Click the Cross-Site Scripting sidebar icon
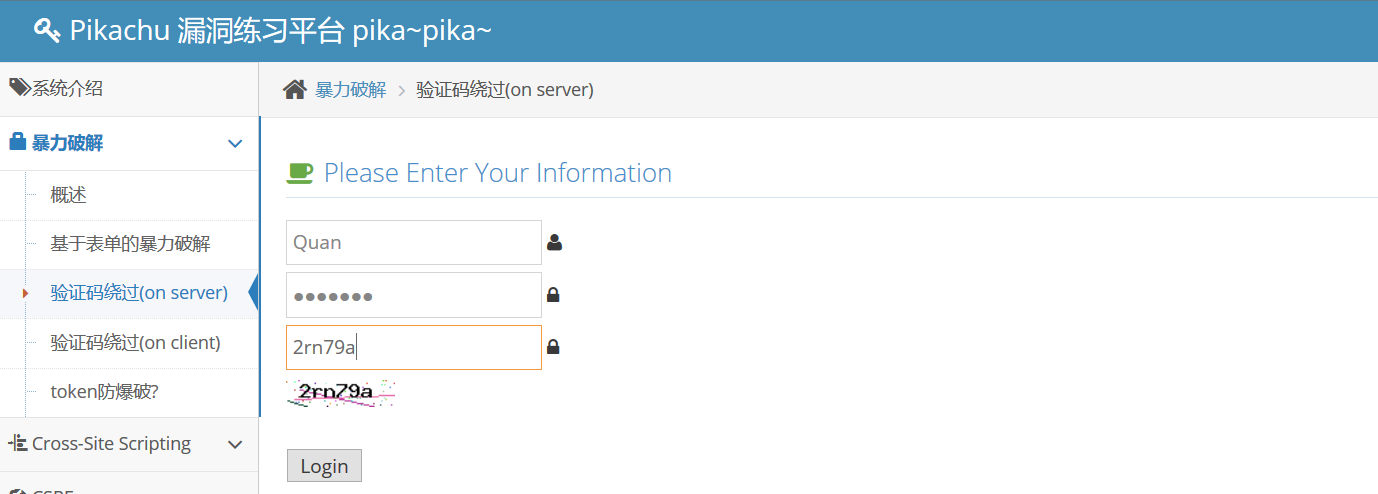1378x494 pixels. tap(18, 443)
